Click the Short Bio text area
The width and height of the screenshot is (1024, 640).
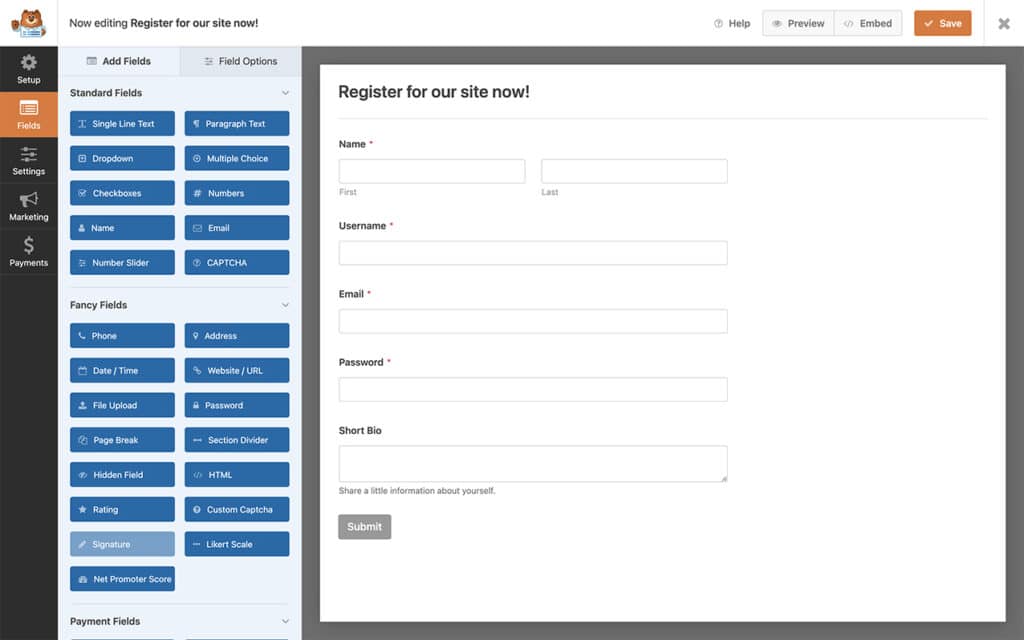pos(532,463)
